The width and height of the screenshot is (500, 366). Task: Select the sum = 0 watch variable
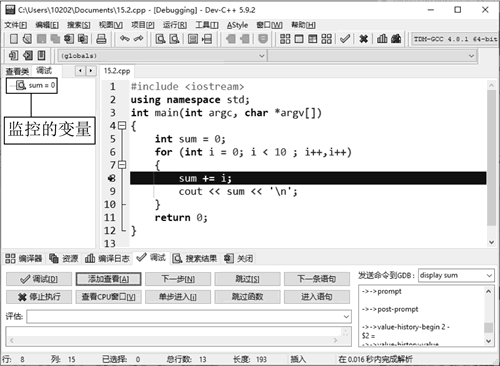click(x=36, y=85)
